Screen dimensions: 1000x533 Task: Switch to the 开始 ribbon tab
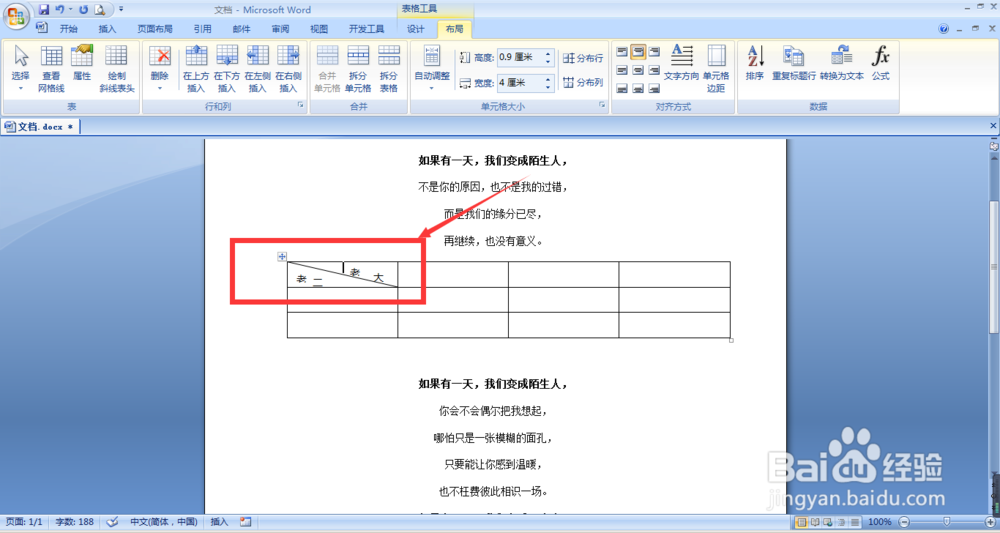click(x=68, y=29)
